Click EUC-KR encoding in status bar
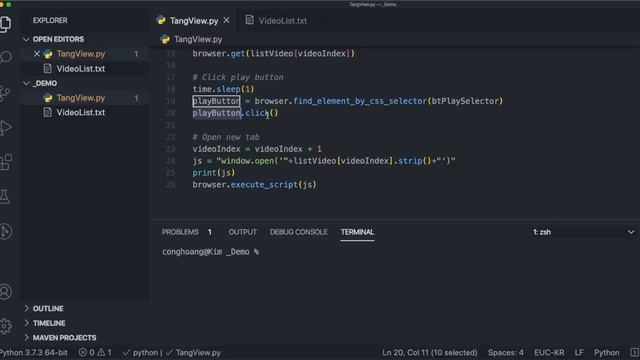 click(x=549, y=352)
